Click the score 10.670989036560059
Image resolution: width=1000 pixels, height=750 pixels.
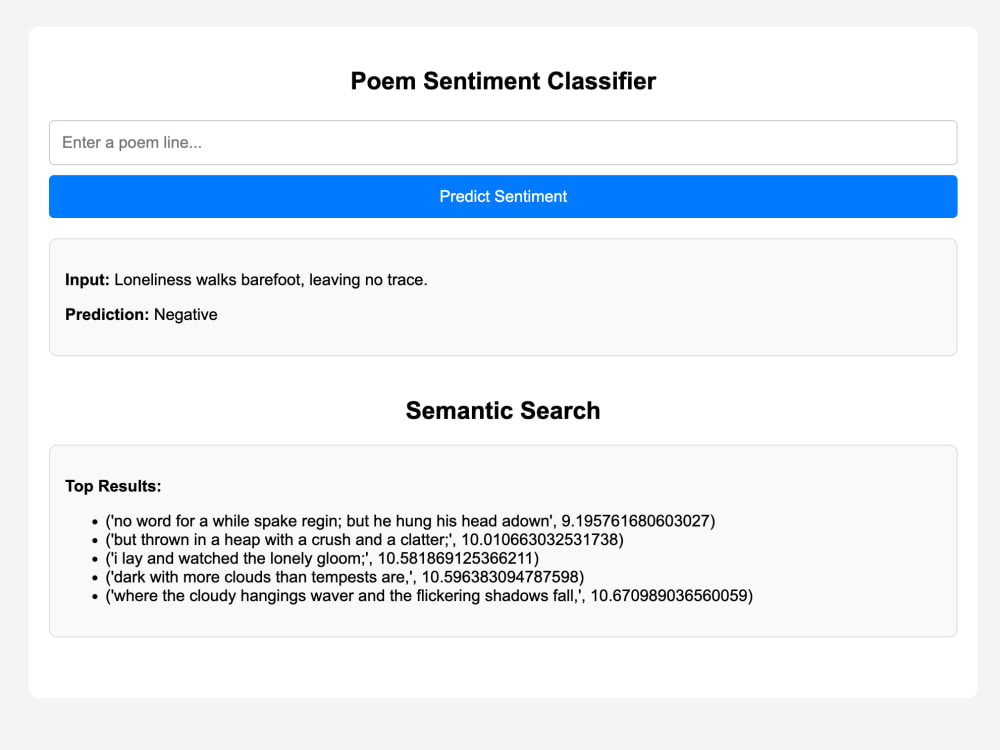pyautogui.click(x=669, y=596)
